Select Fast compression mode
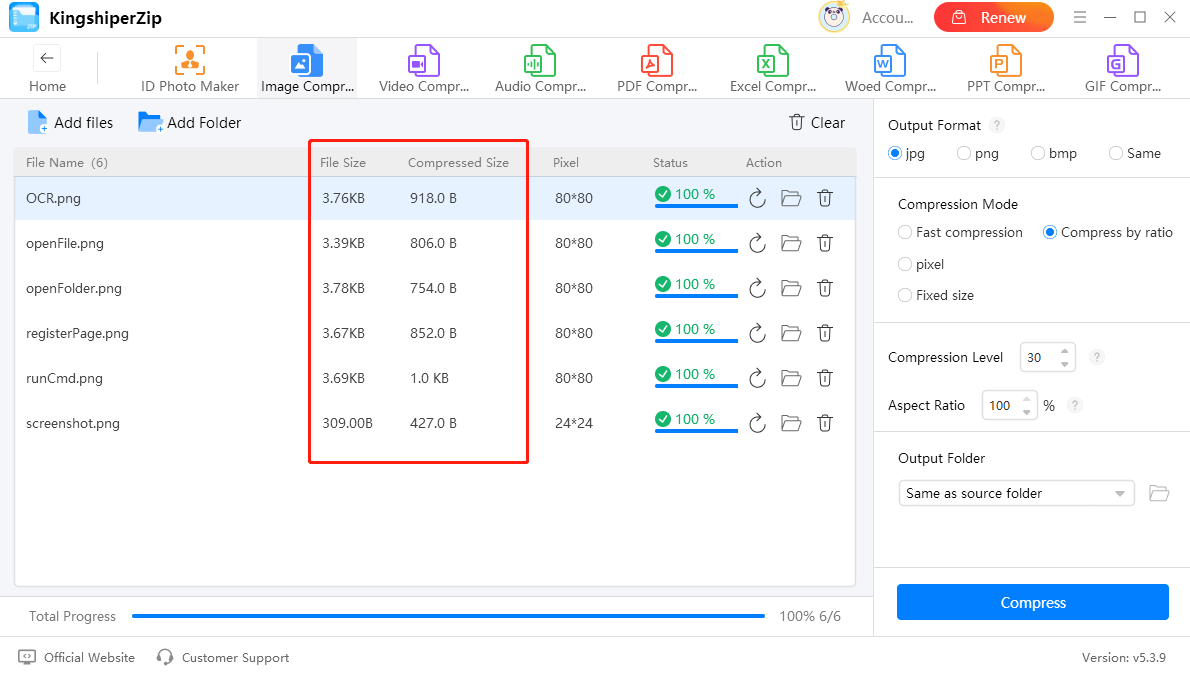This screenshot has height=673, width=1190. point(906,232)
